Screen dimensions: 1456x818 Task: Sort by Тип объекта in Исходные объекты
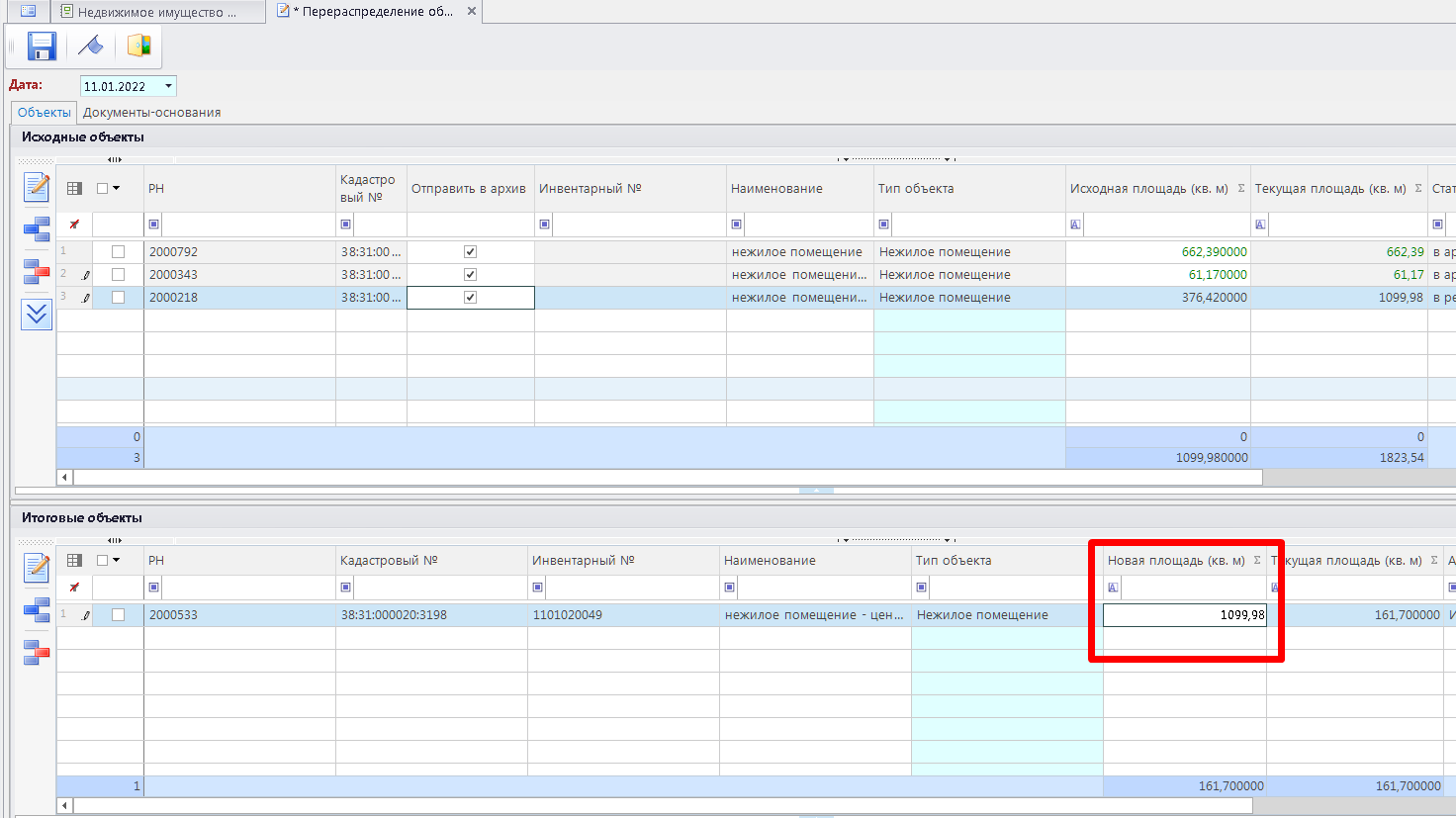point(916,188)
